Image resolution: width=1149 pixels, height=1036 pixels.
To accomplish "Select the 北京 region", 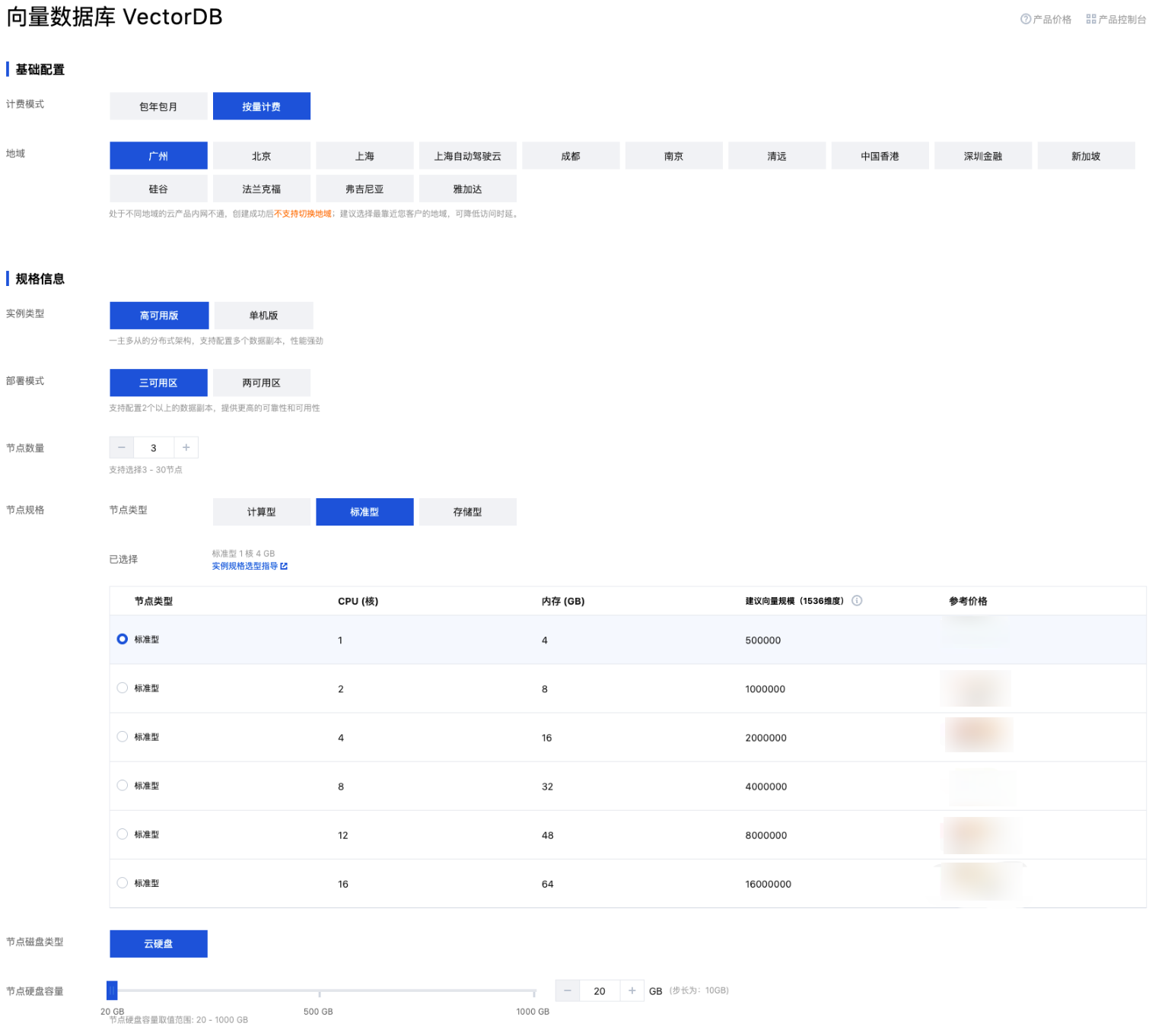I will point(261,156).
